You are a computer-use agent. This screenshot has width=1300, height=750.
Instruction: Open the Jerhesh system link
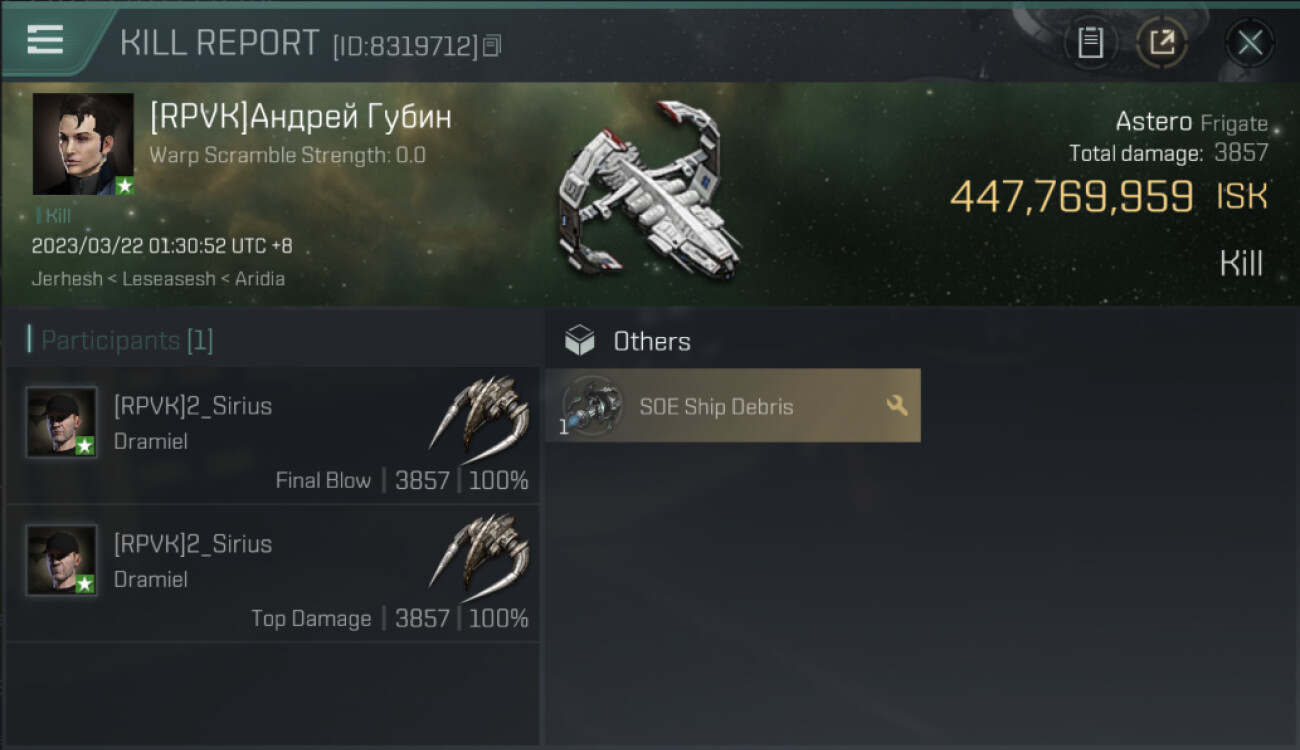pos(67,279)
